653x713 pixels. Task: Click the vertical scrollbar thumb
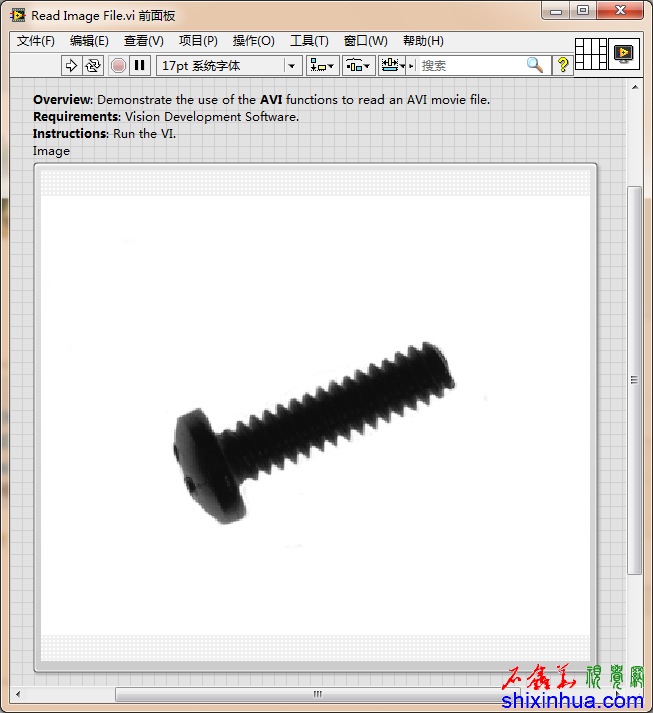634,380
